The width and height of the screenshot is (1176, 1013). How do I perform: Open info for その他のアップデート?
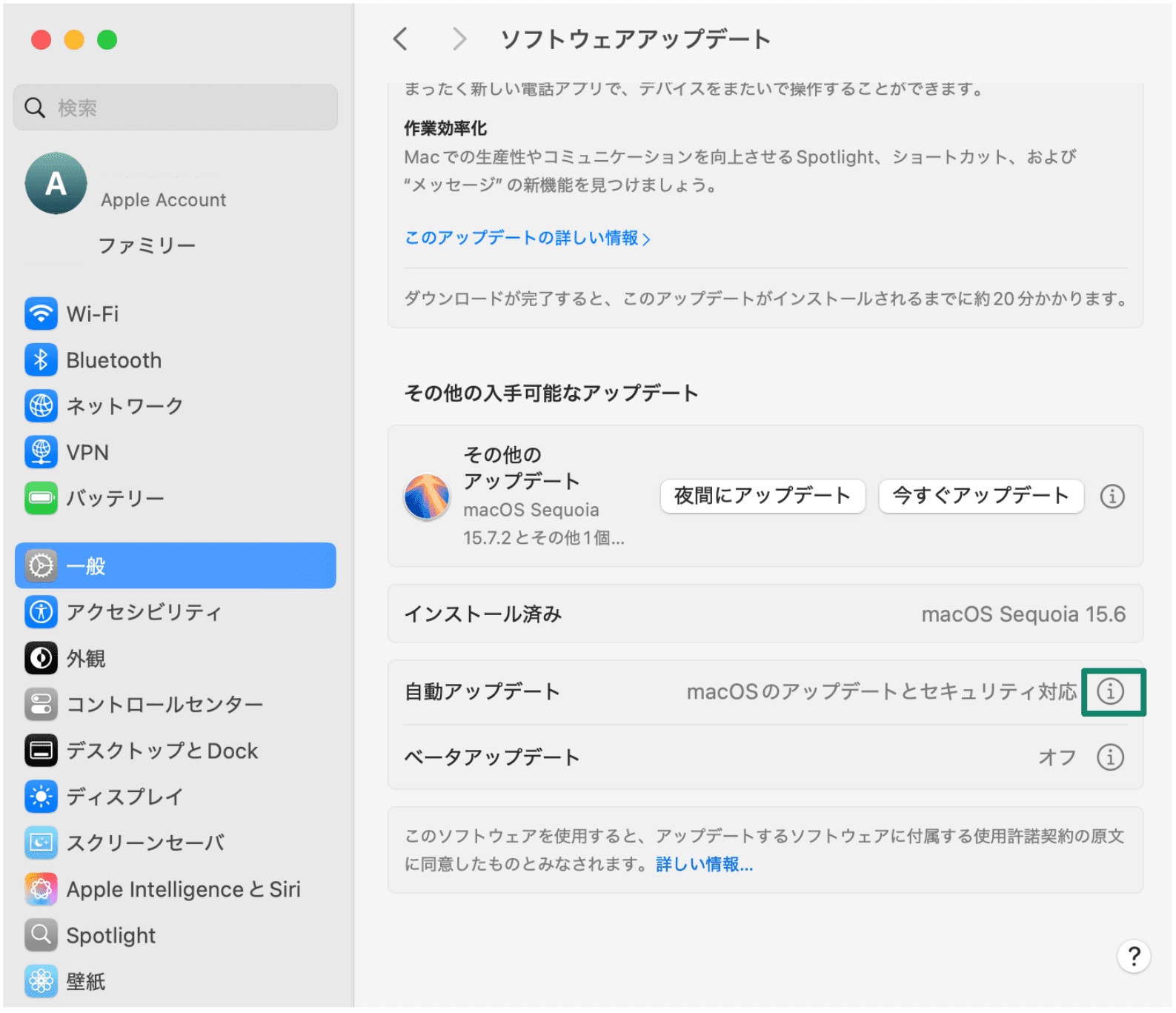point(1112,496)
